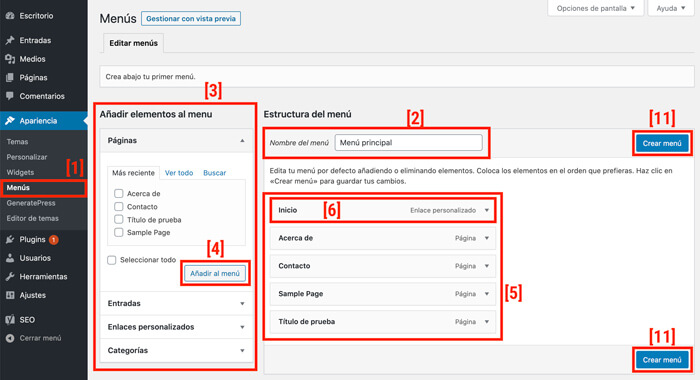Expand the Contacto menu item arrow
This screenshot has height=380, width=700.
coord(487,266)
